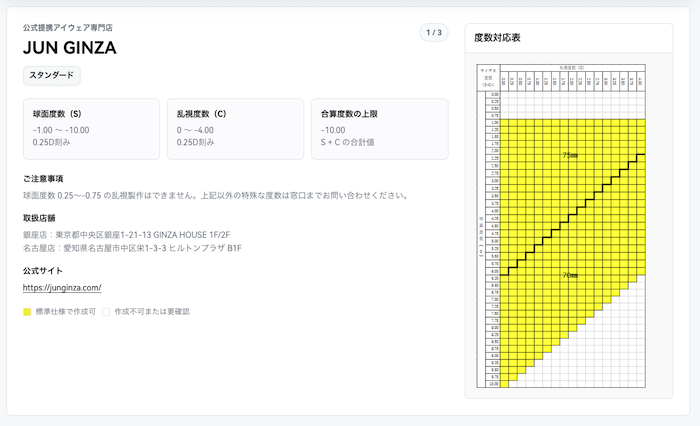Click the 合算度数の上限 card
700x426 pixels.
click(x=380, y=129)
